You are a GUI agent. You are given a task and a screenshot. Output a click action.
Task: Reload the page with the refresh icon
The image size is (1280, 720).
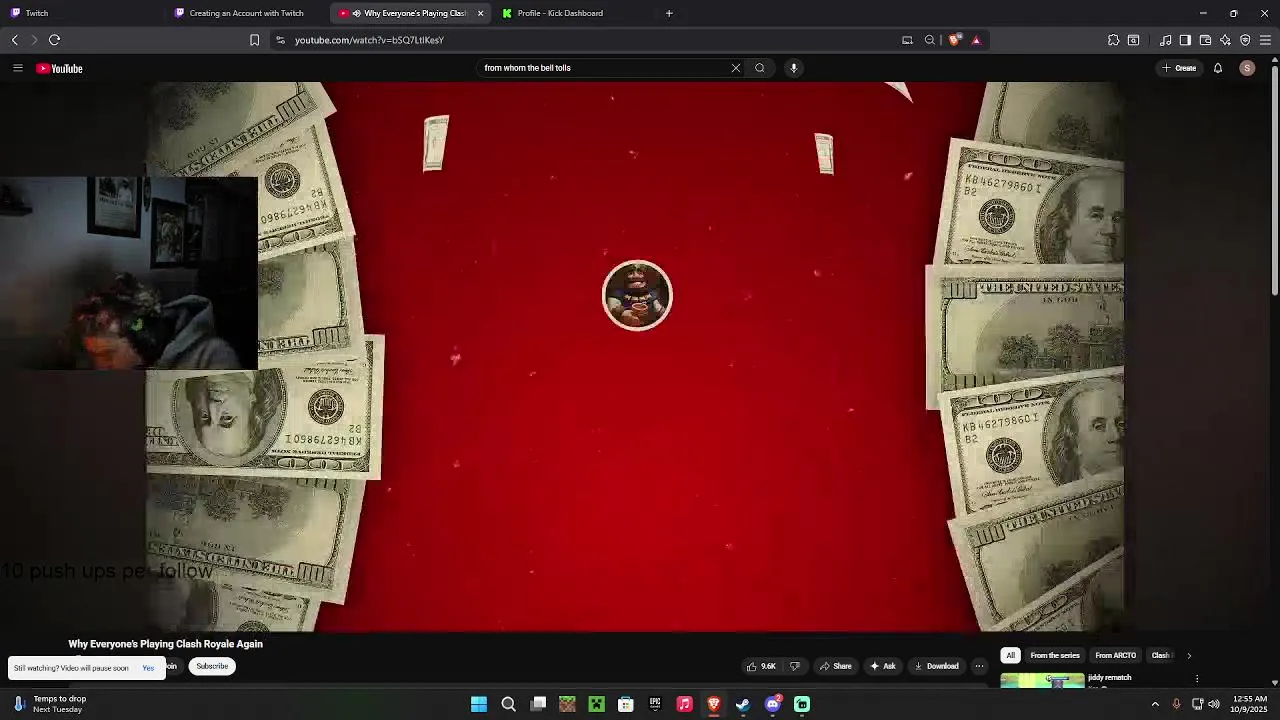click(55, 40)
